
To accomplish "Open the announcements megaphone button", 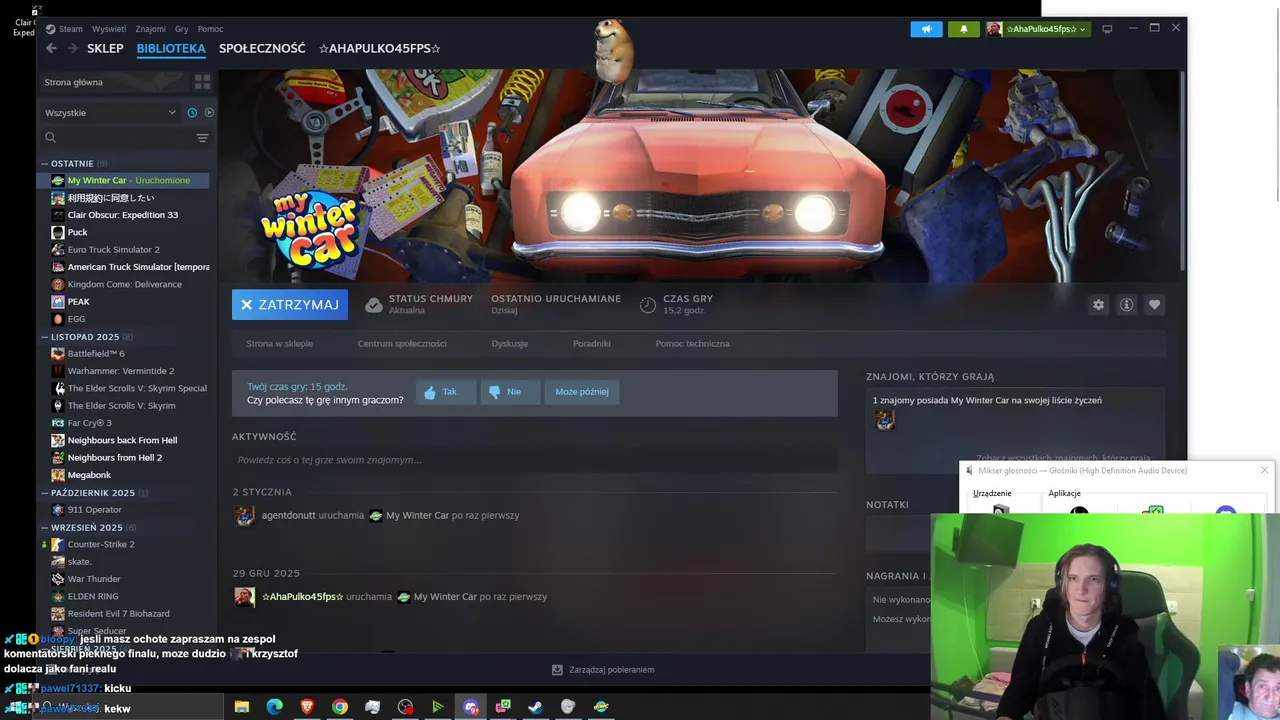I will [926, 29].
